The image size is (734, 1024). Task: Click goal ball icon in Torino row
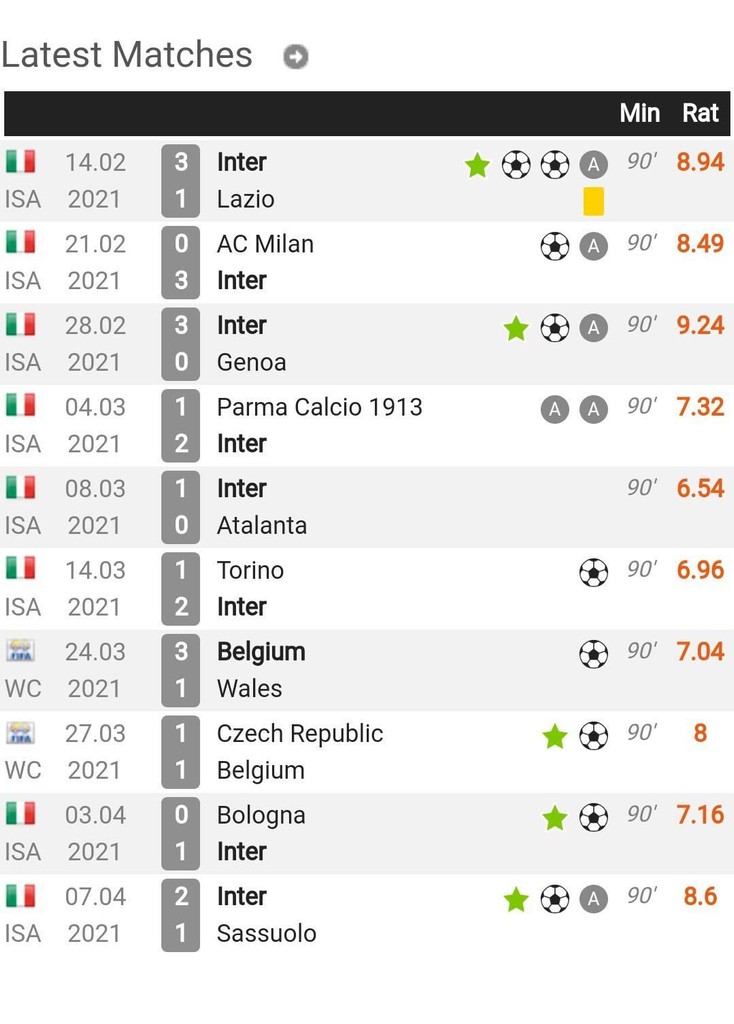(593, 572)
